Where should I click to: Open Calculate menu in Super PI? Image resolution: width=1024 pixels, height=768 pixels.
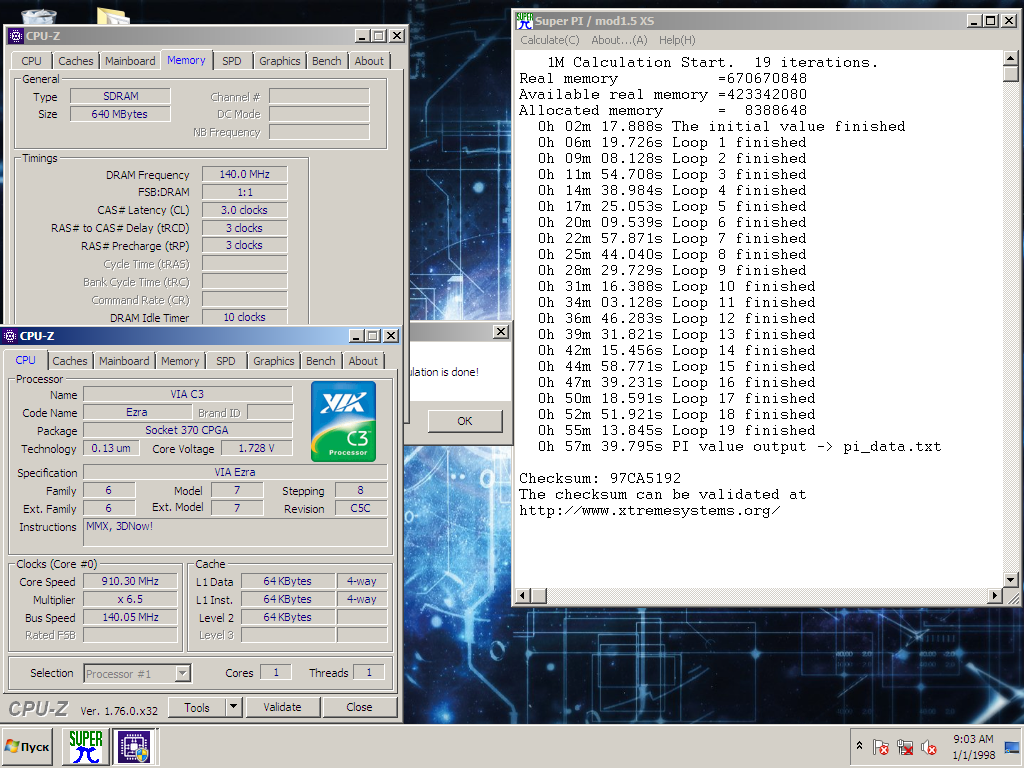pyautogui.click(x=549, y=40)
